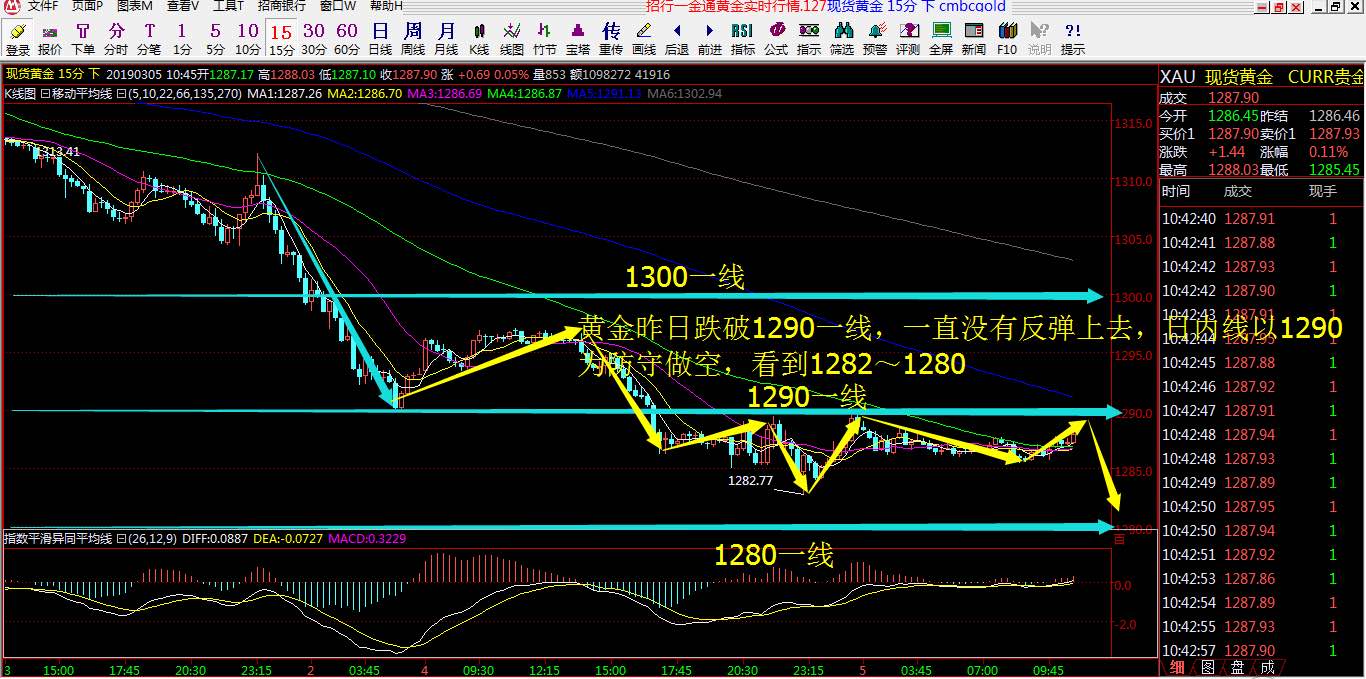This screenshot has width=1366, height=679.
Task: Open the 窗口W menu
Action: (337, 6)
